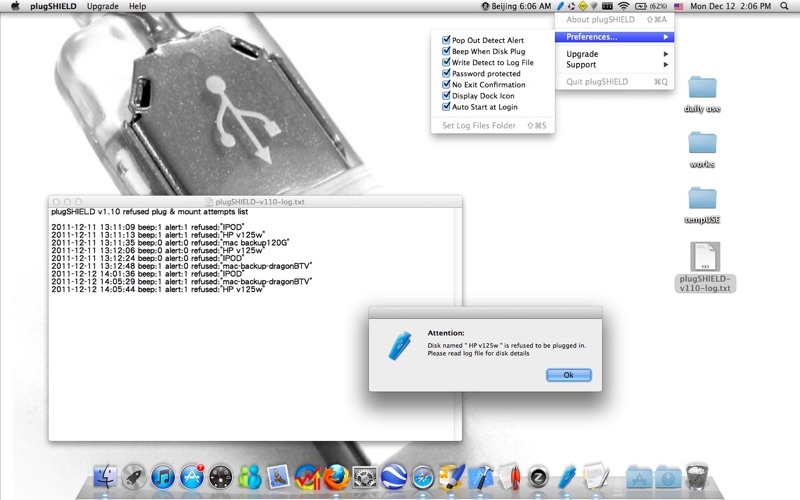Open Downloads folder stack in Dock
This screenshot has height=500, width=800.
click(668, 478)
